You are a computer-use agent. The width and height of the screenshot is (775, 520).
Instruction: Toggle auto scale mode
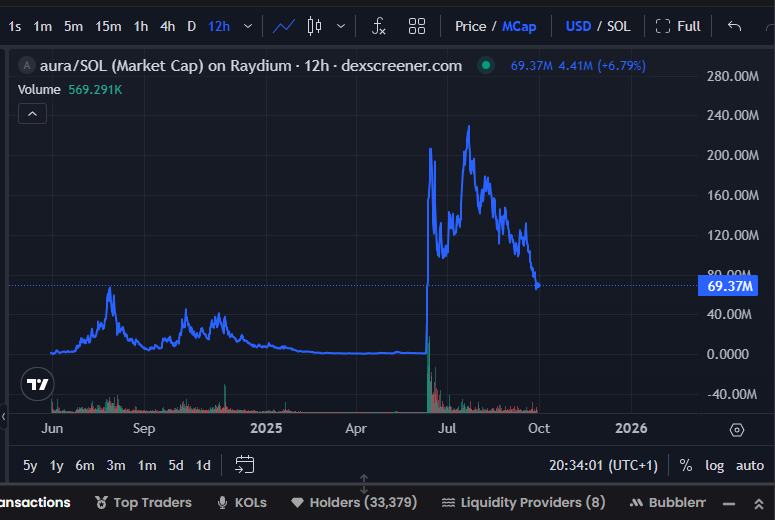tap(750, 465)
